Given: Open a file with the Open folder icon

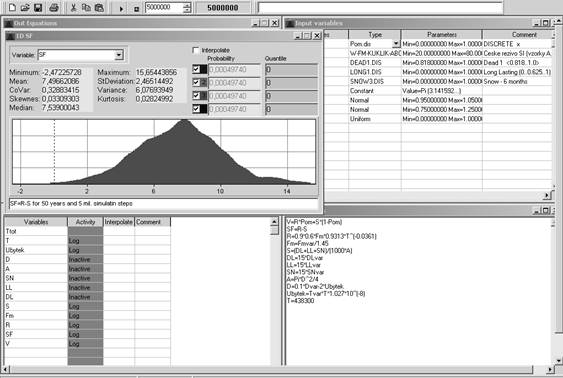Looking at the screenshot, I should point(25,8).
